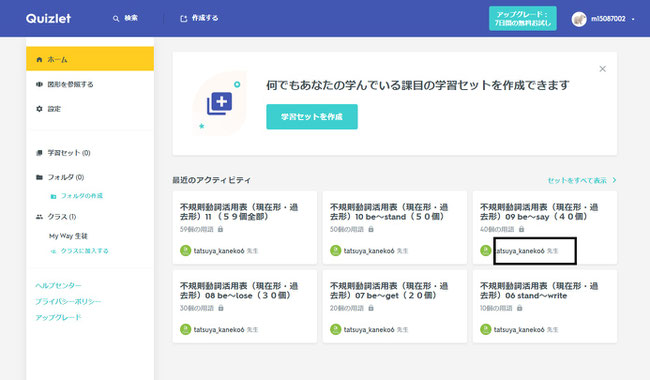Click the 作成する create icon
The width and height of the screenshot is (650, 380).
point(184,19)
